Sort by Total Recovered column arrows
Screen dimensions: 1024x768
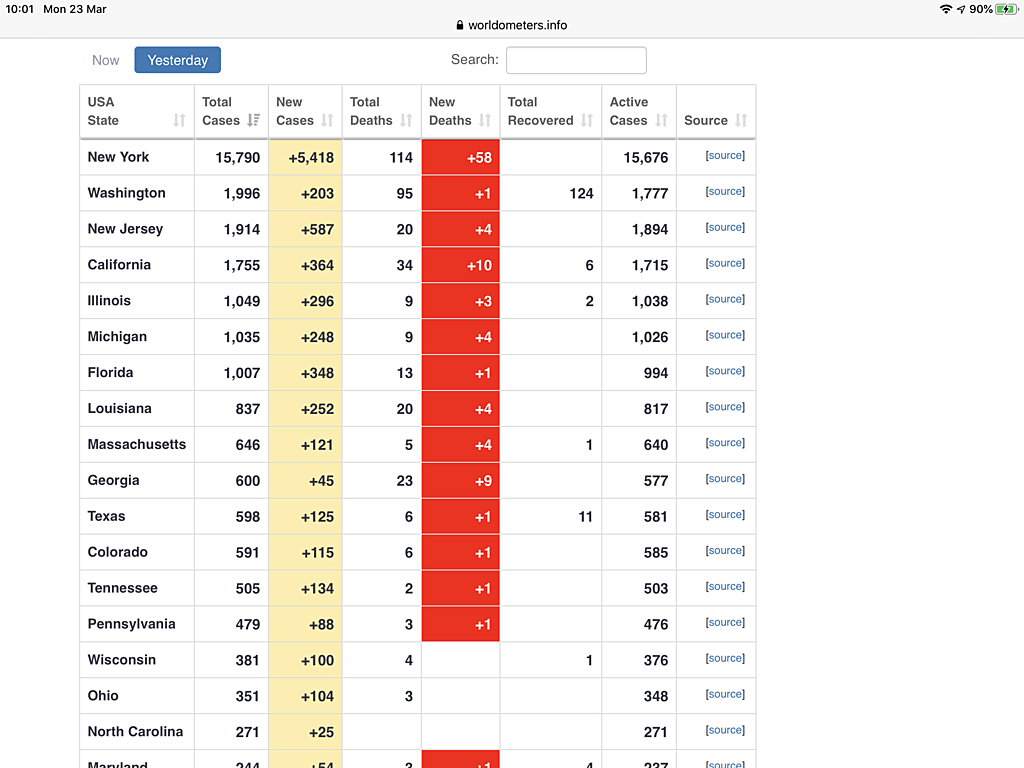[x=587, y=120]
